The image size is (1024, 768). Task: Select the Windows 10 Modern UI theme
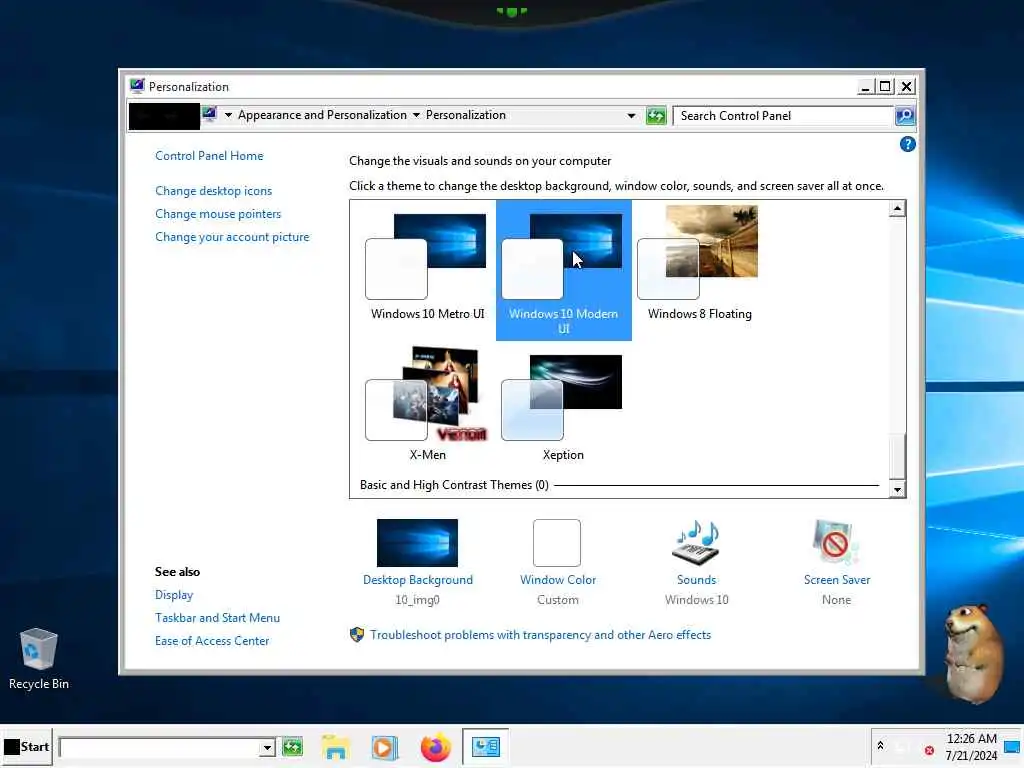tap(564, 270)
